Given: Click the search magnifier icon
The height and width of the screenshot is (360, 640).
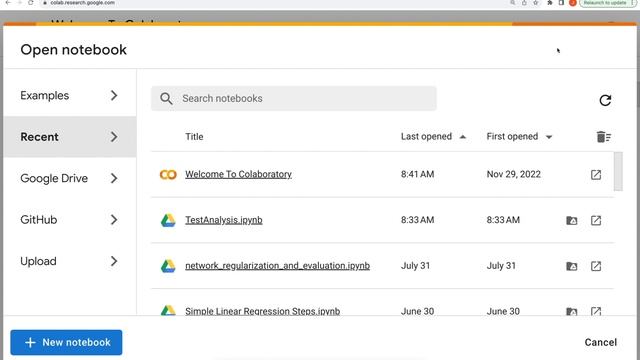Looking at the screenshot, I should [x=166, y=98].
